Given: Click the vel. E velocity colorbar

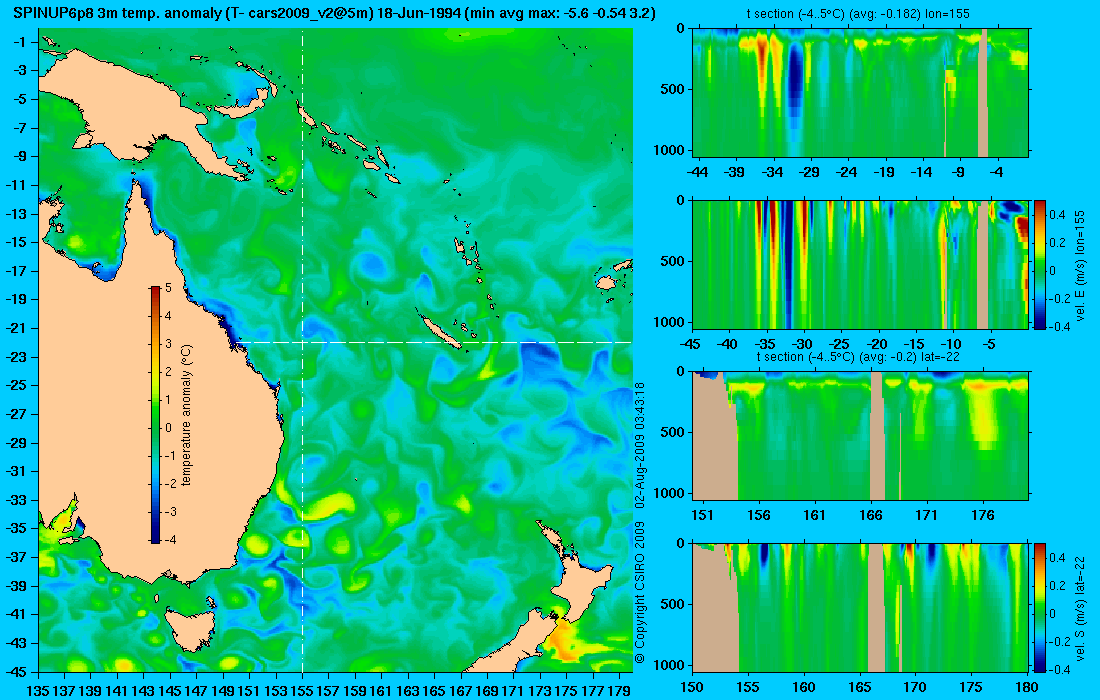Looking at the screenshot, I should click(1040, 264).
